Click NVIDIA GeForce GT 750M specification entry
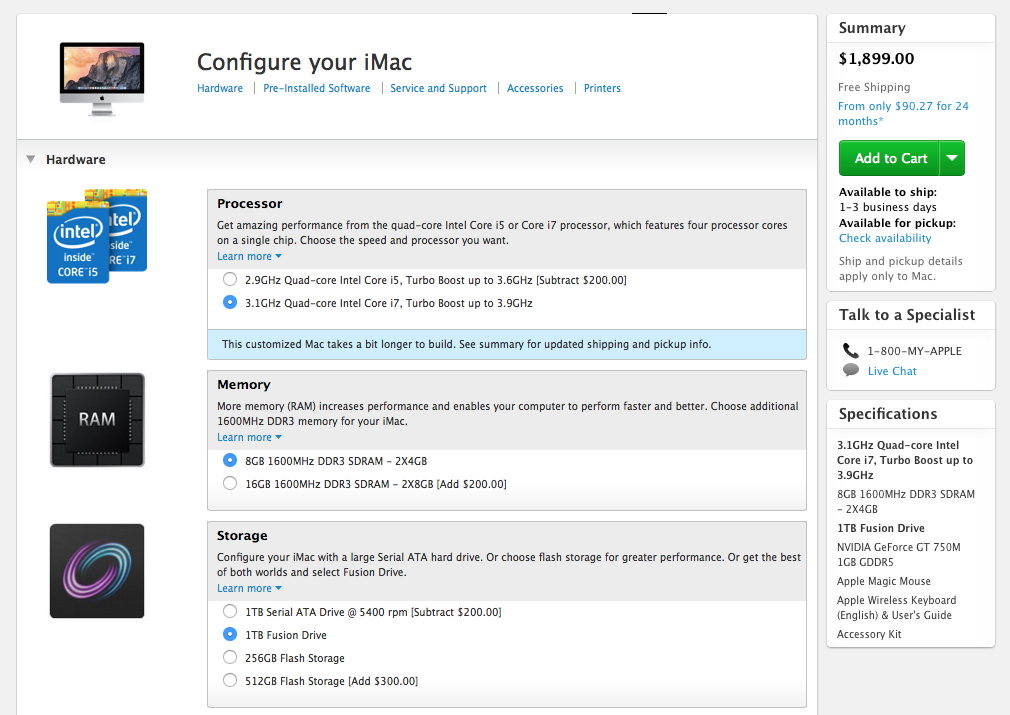The height and width of the screenshot is (715, 1010). 899,555
